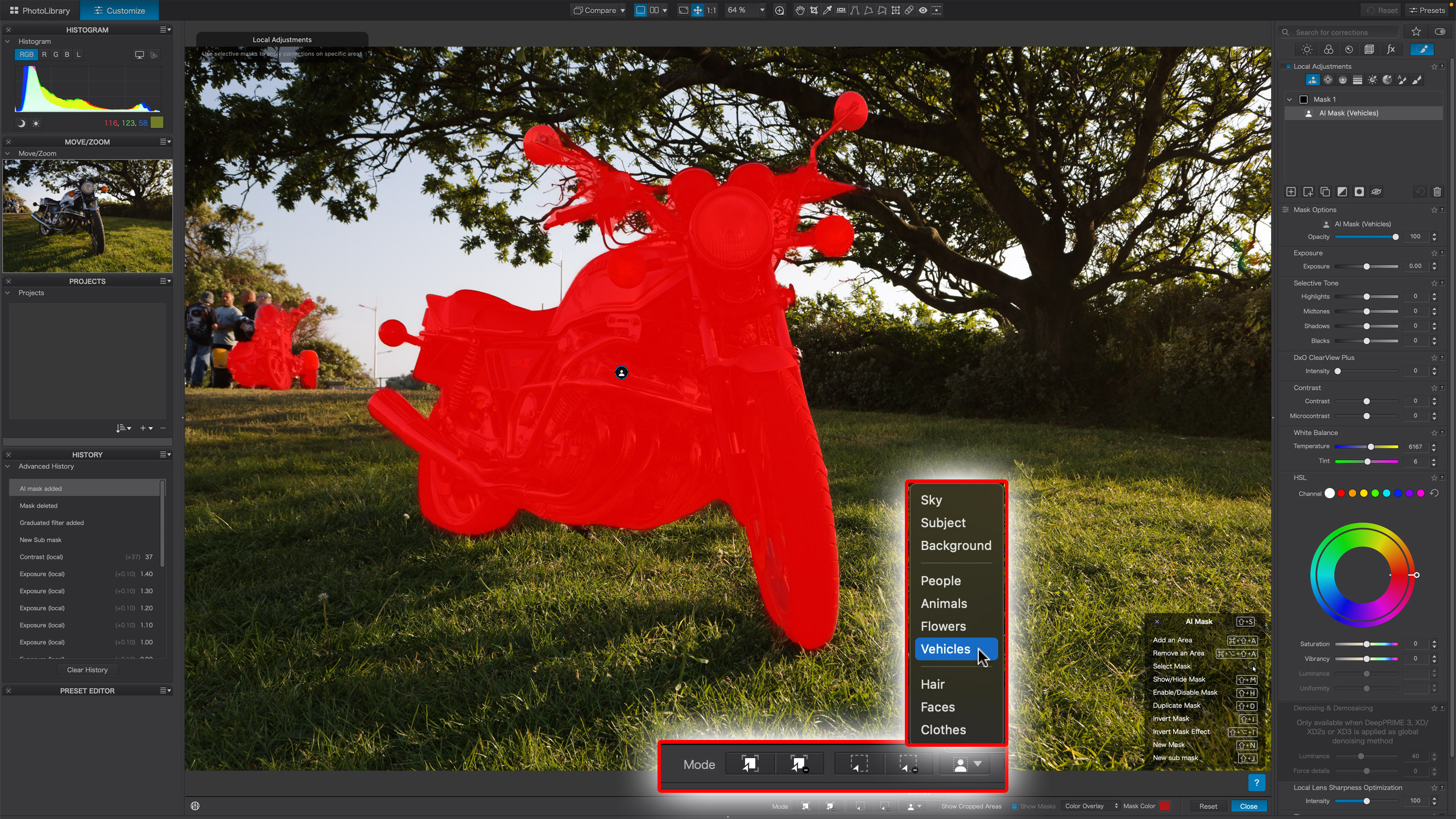Select the Graduated Filter tool in Local Adjustments

pyautogui.click(x=1357, y=80)
